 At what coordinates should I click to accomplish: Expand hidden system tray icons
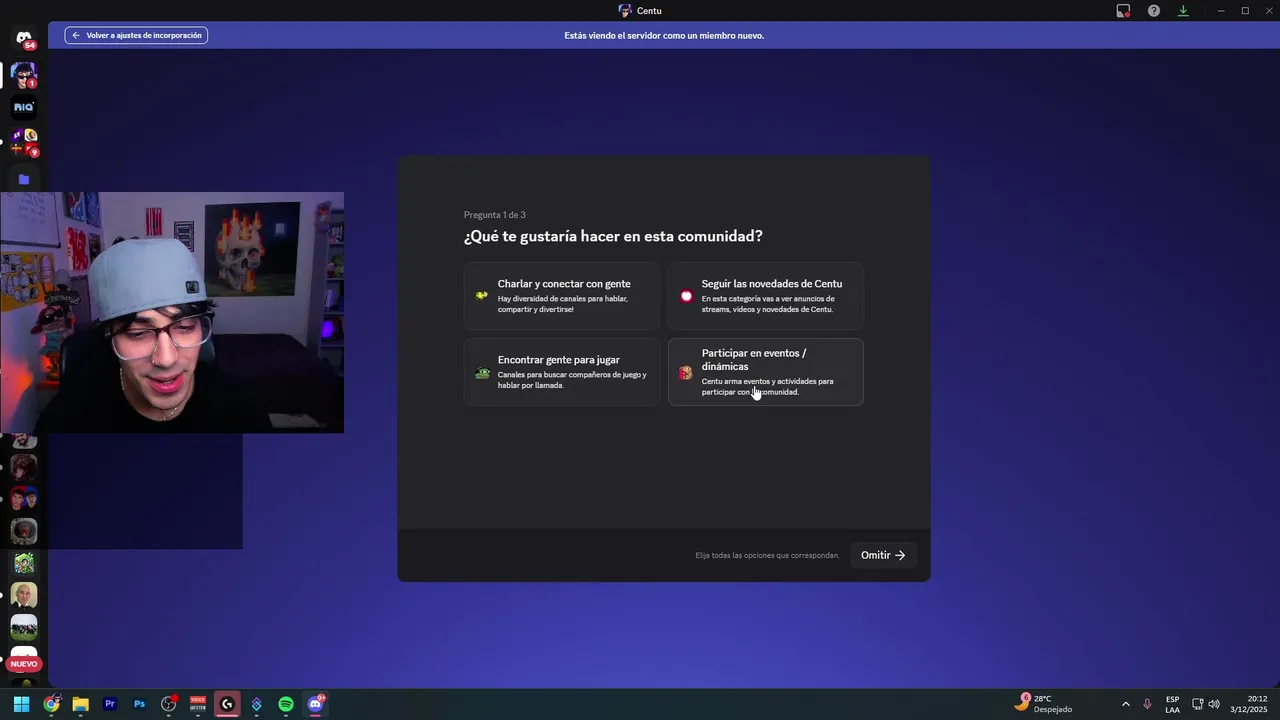tap(1125, 704)
